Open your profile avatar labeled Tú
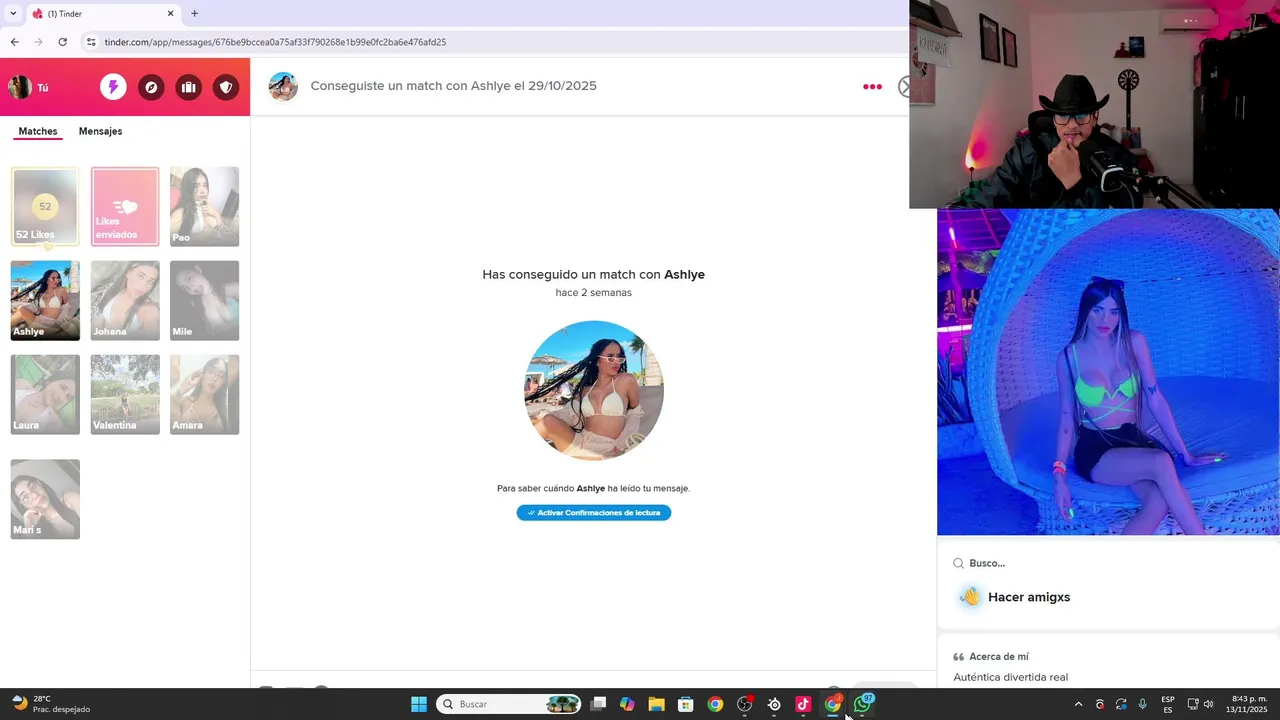The height and width of the screenshot is (720, 1280). click(20, 87)
